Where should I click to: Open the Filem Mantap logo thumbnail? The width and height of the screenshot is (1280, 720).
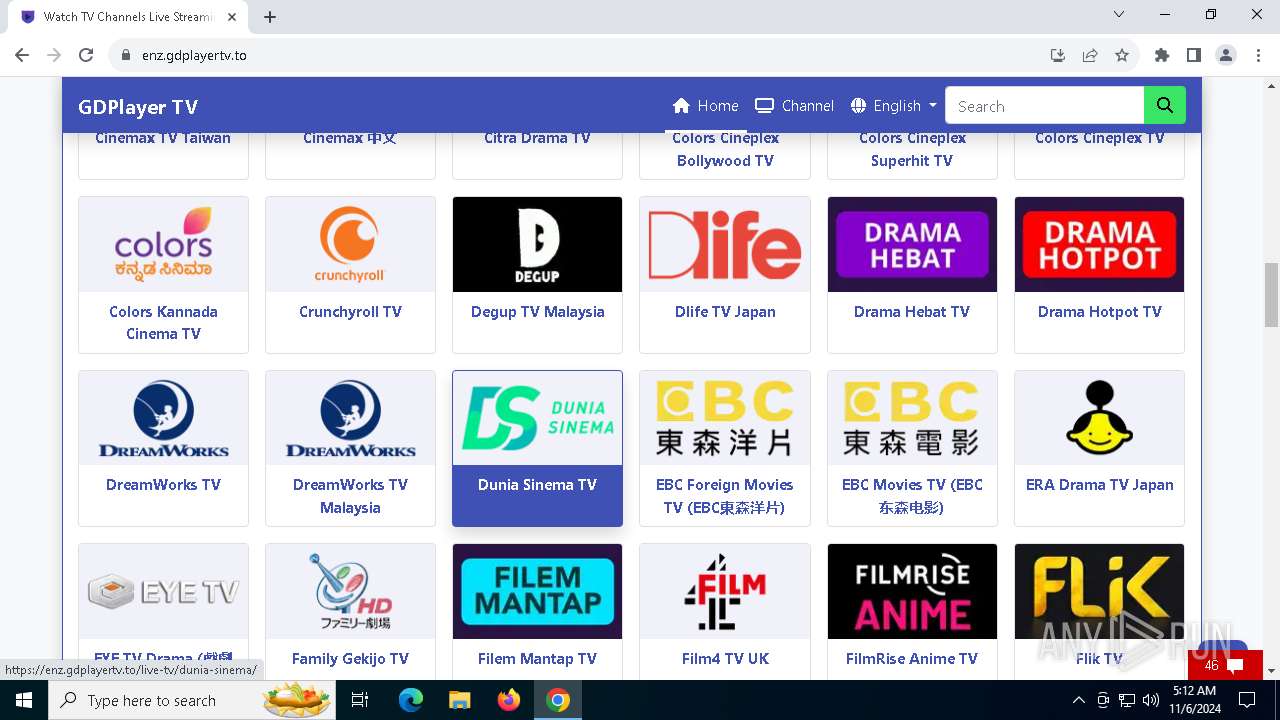(537, 591)
